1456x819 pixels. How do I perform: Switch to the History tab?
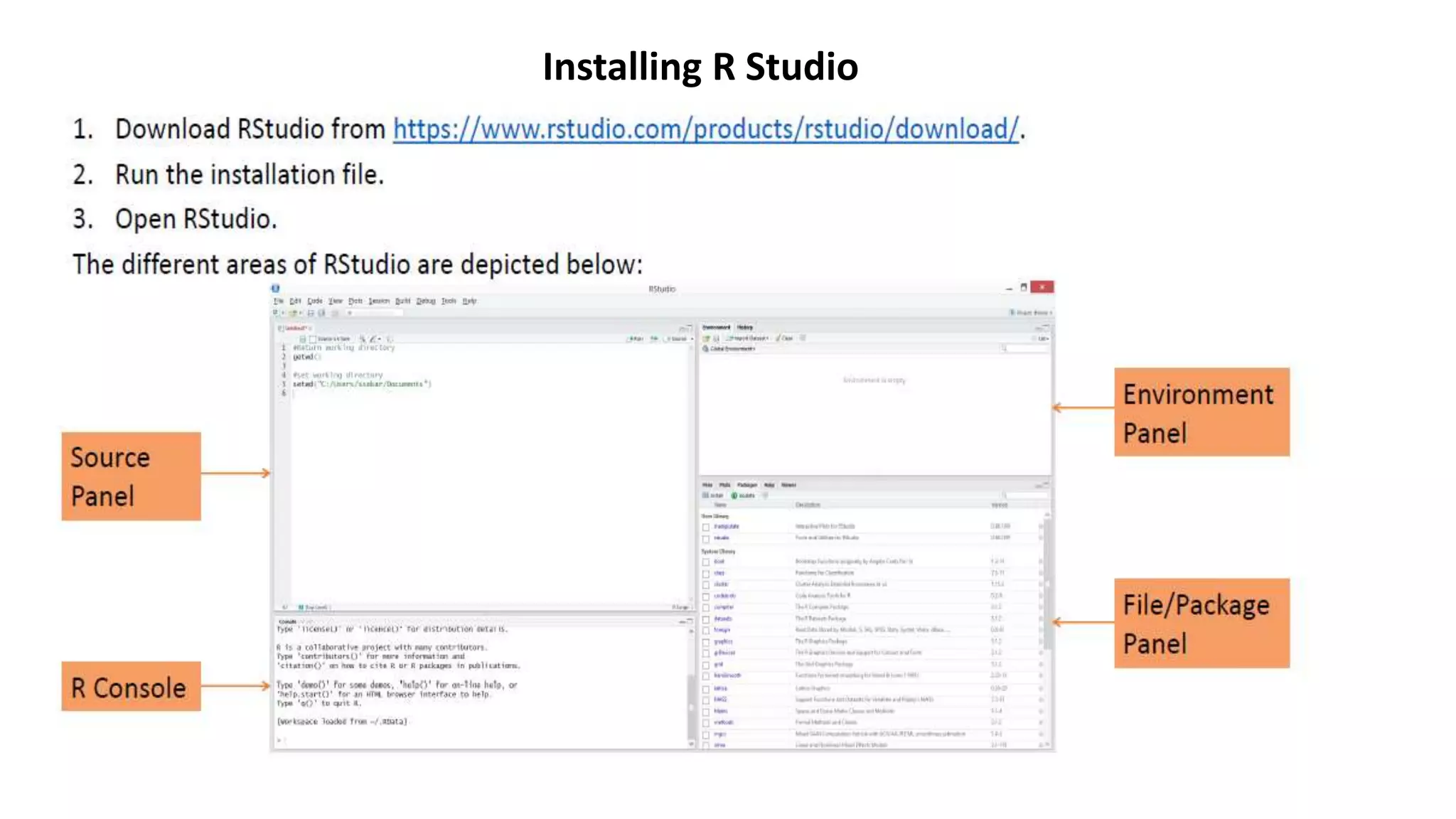(744, 327)
